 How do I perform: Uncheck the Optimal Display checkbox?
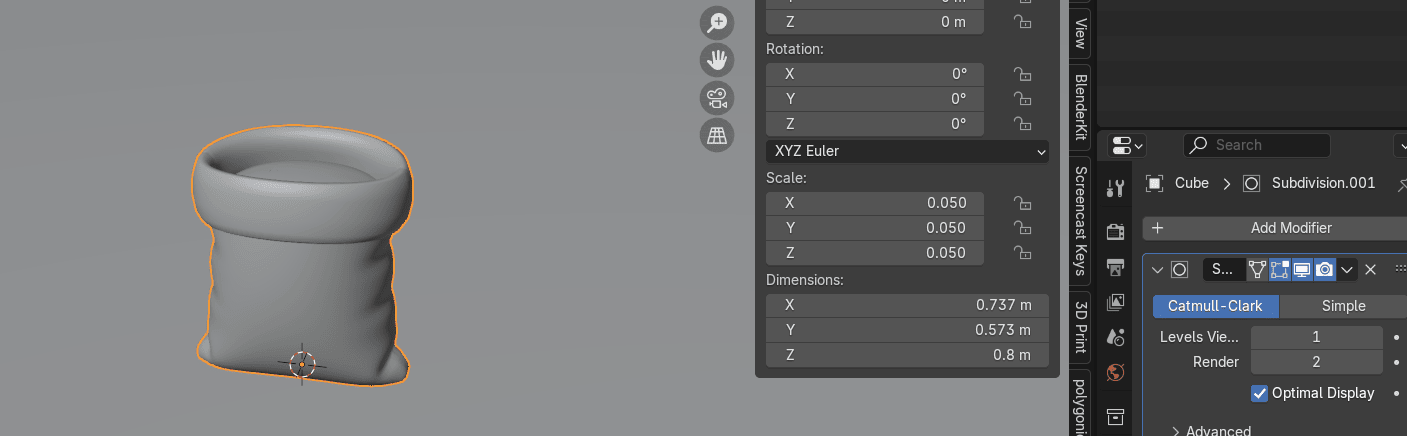coord(1260,393)
